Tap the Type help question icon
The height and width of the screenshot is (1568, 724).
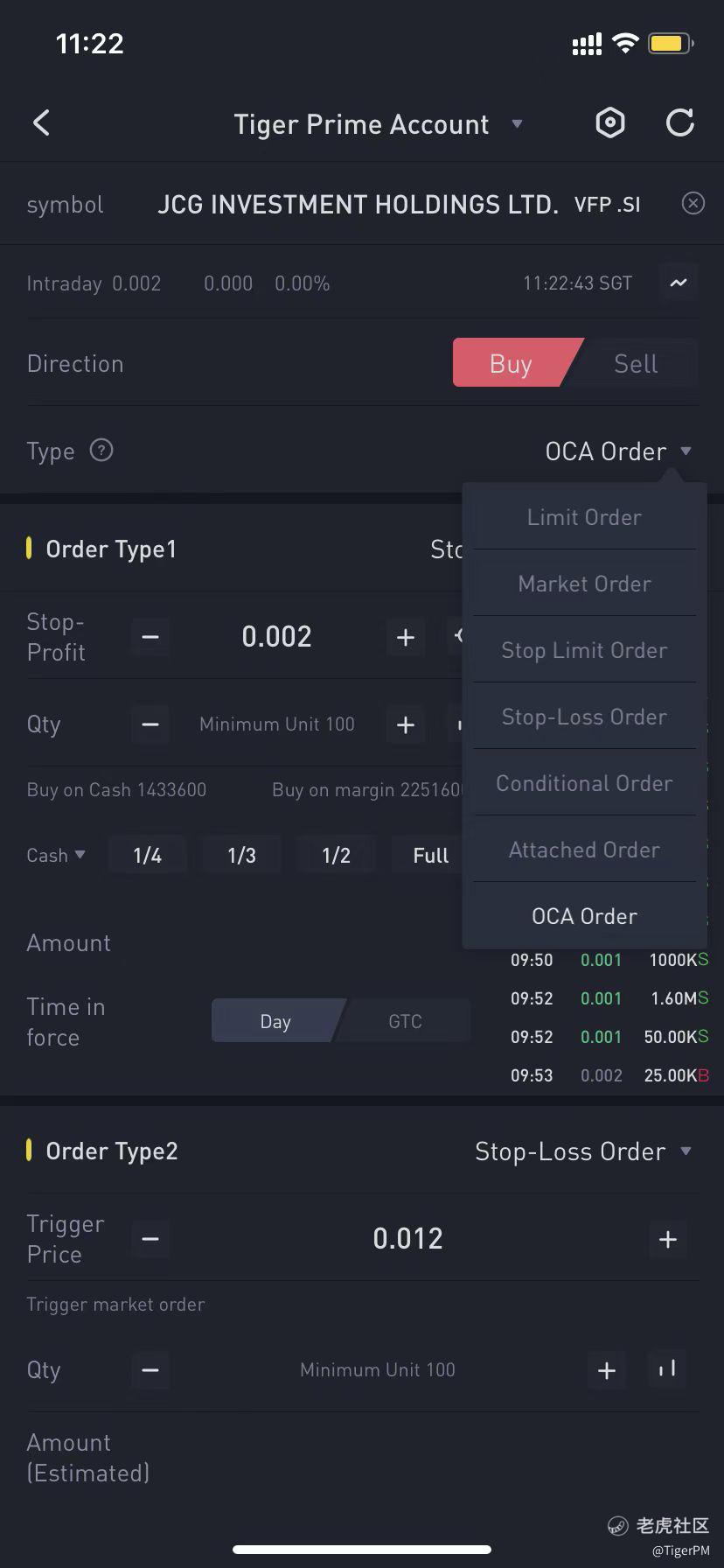(101, 451)
